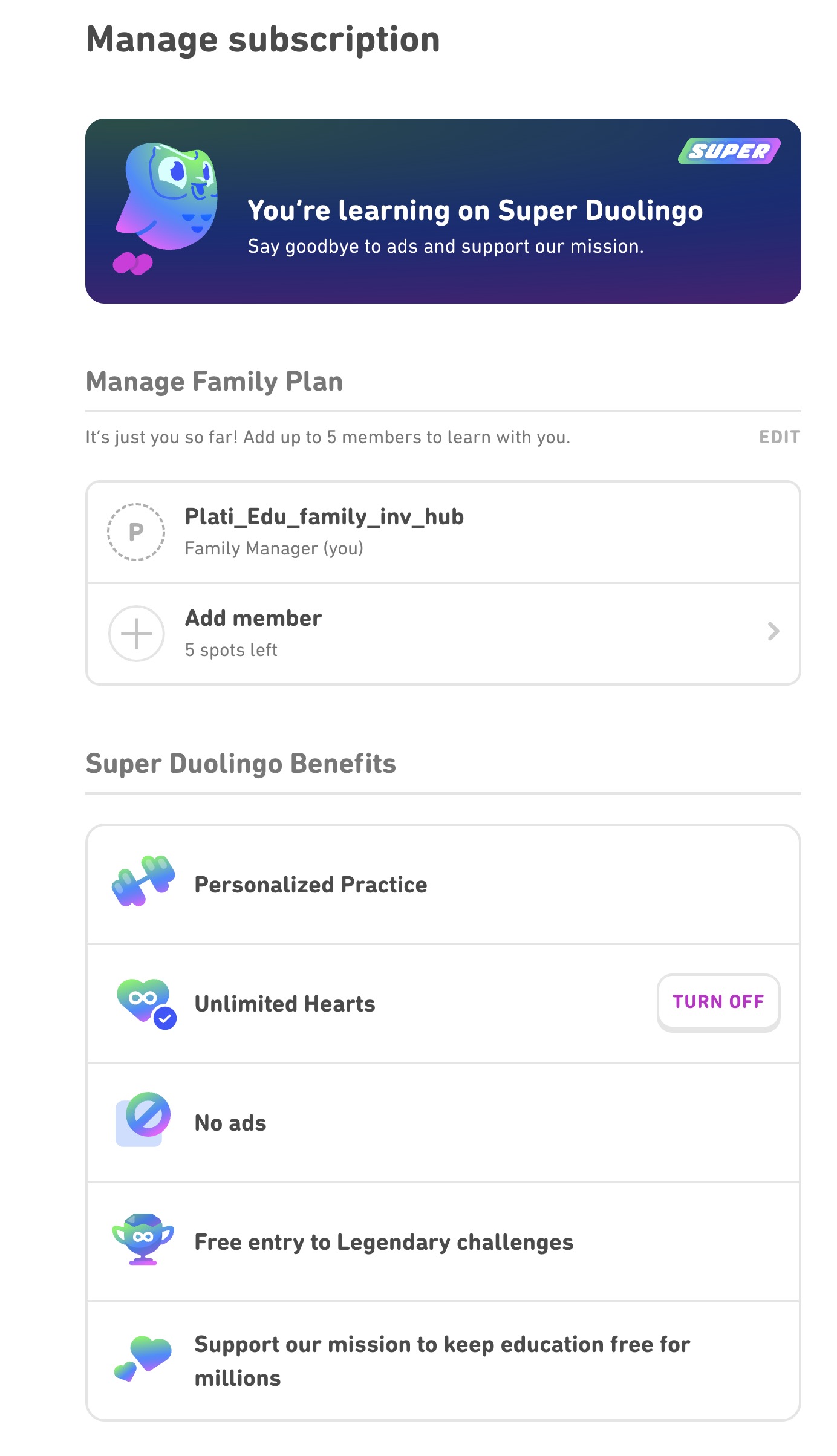The image size is (837, 1456).
Task: Click the Personalized Practice benefit label
Action: coord(310,885)
